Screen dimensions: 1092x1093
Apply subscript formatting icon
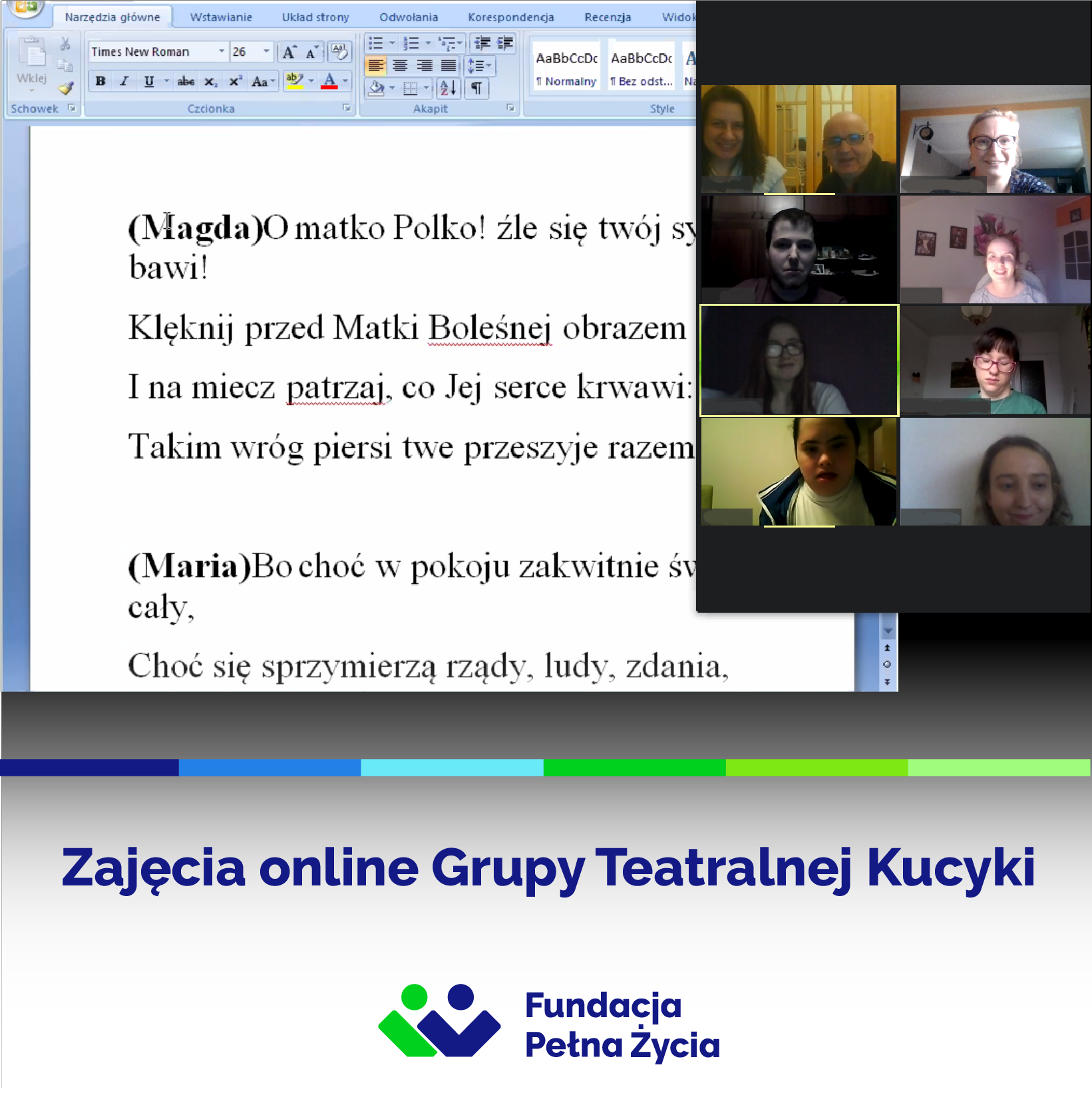pyautogui.click(x=210, y=82)
